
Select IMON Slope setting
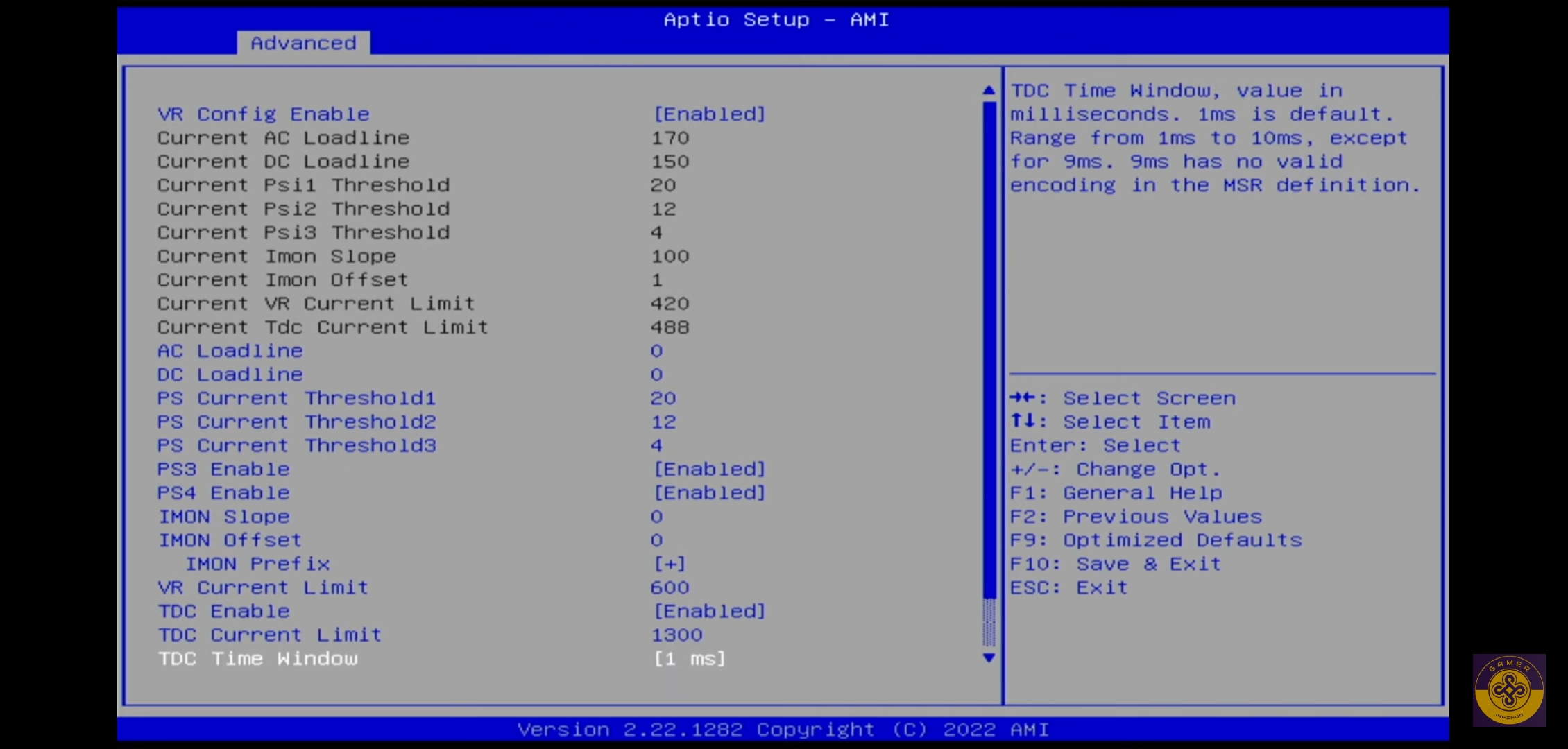(223, 517)
